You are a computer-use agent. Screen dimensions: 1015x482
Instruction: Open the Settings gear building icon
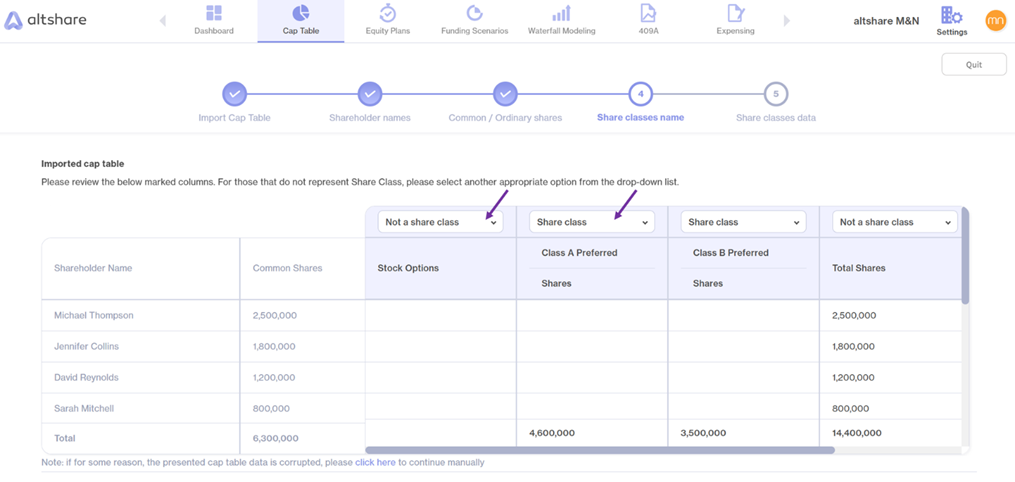point(952,16)
